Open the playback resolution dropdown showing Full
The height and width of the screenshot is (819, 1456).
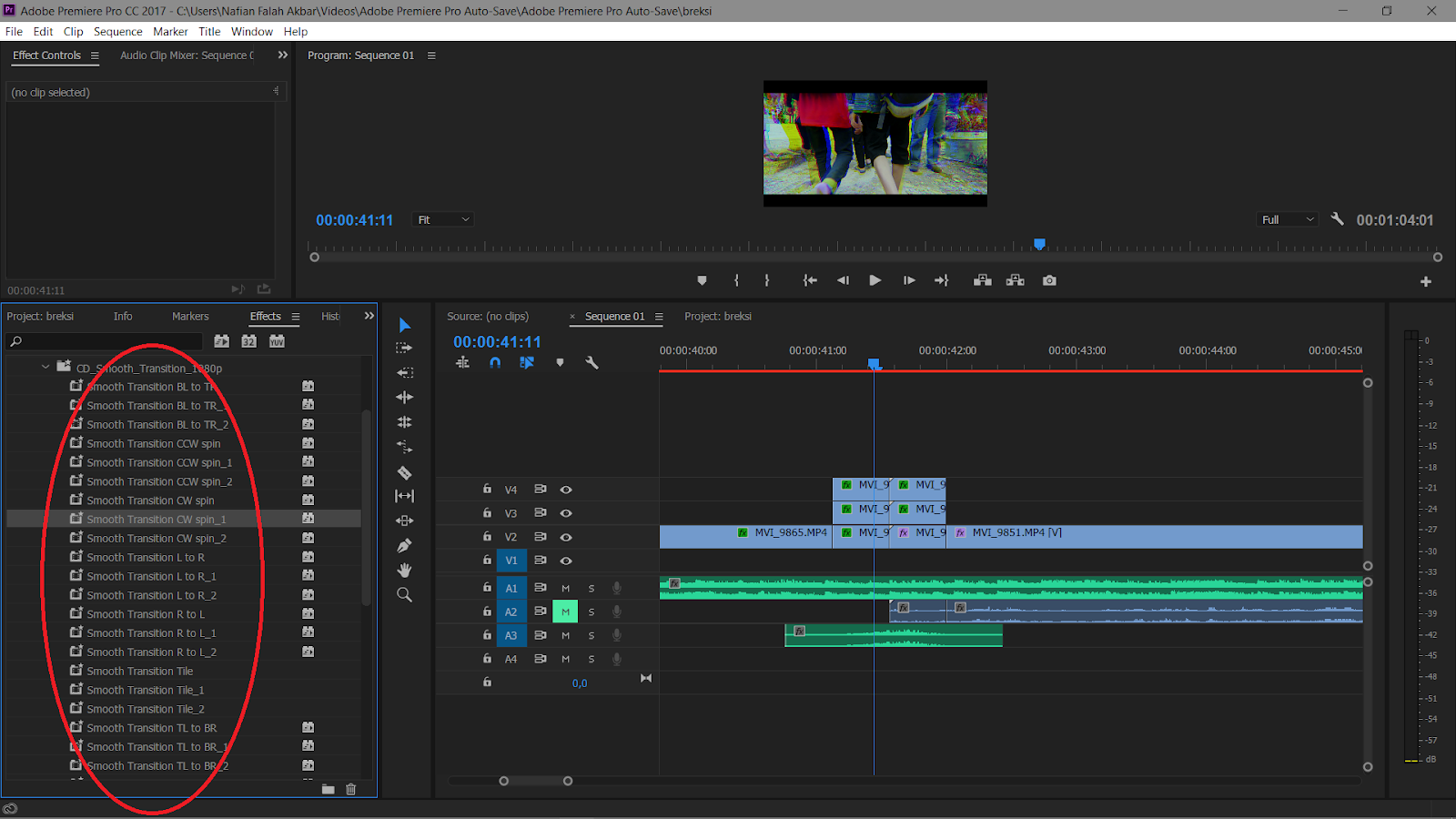[x=1286, y=219]
